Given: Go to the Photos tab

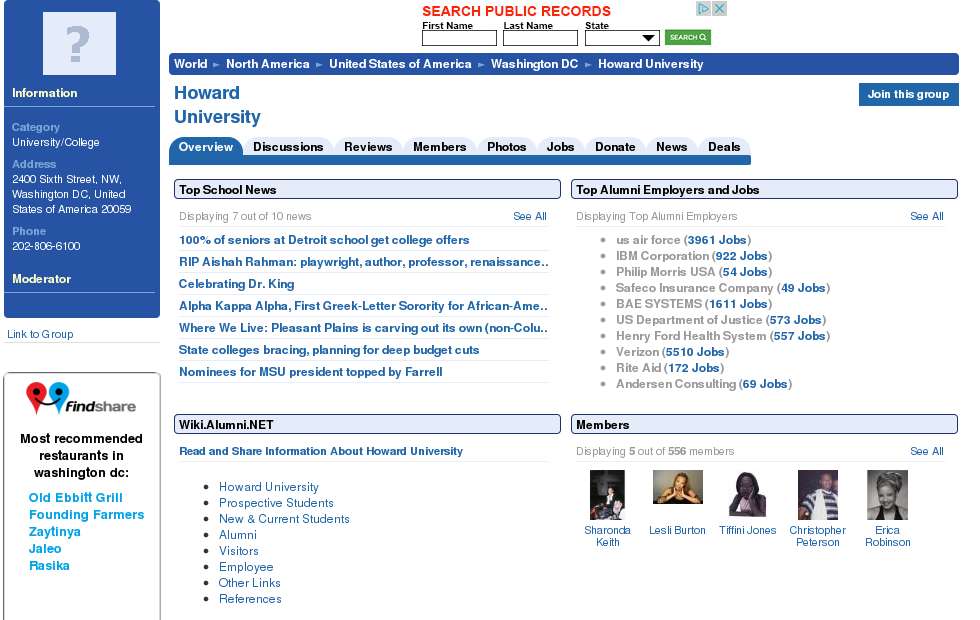Looking at the screenshot, I should coord(506,147).
